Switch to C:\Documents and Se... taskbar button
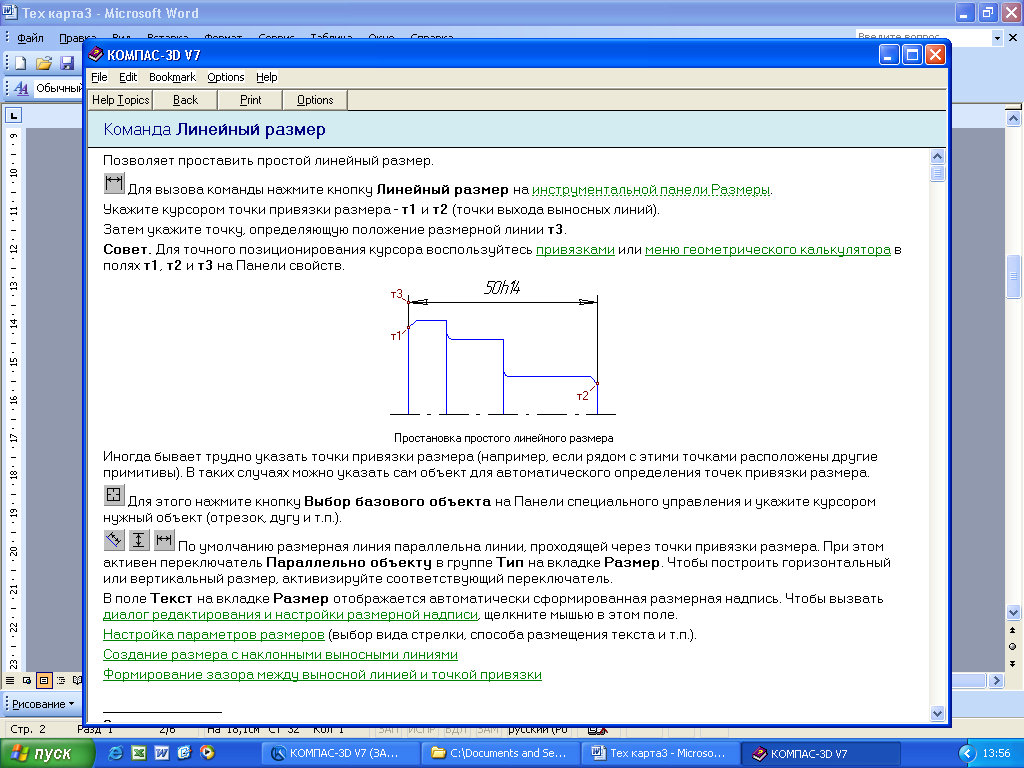The width and height of the screenshot is (1024, 768). point(500,753)
